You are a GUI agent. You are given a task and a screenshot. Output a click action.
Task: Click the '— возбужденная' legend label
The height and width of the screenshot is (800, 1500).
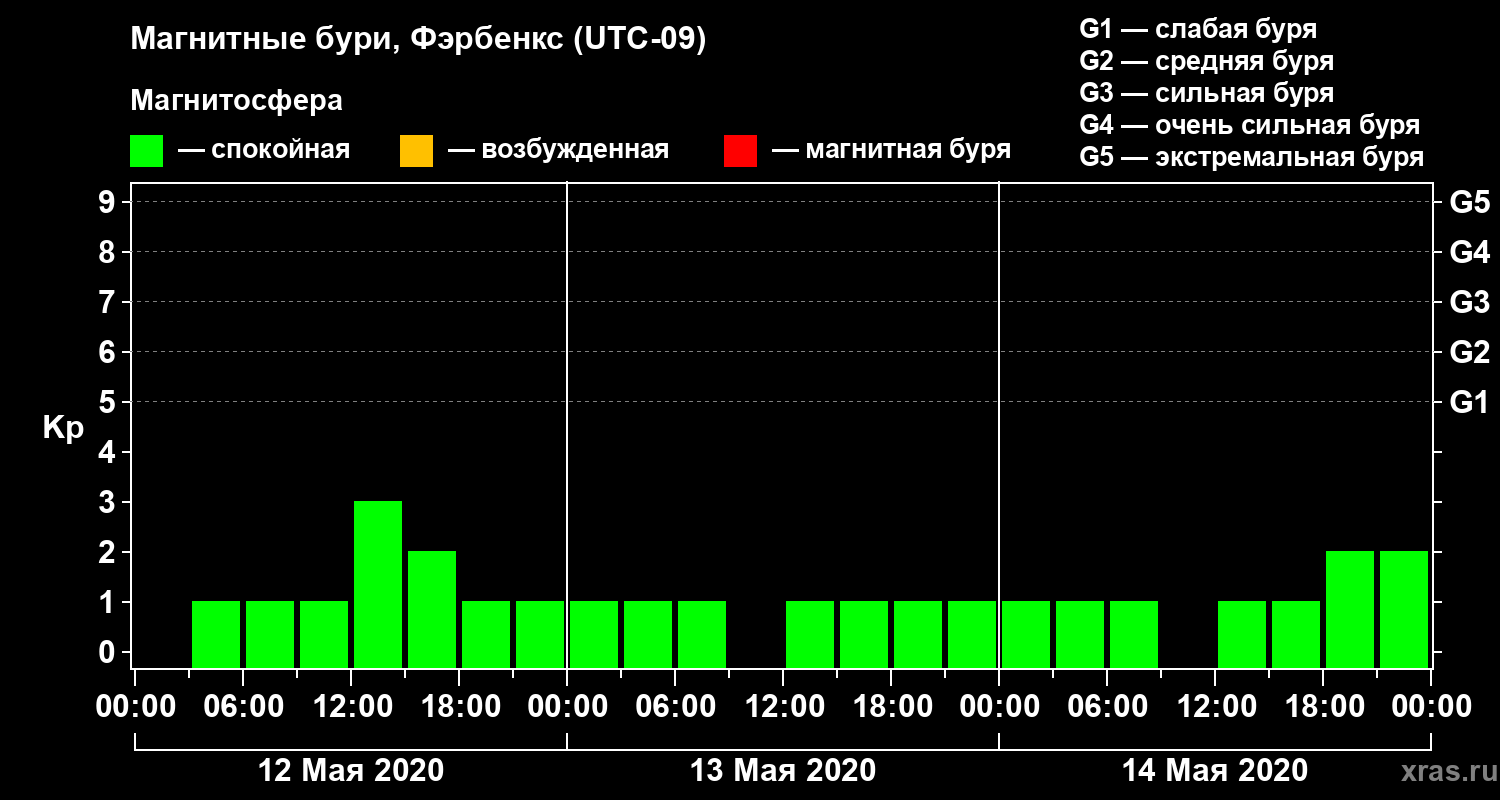coord(558,150)
